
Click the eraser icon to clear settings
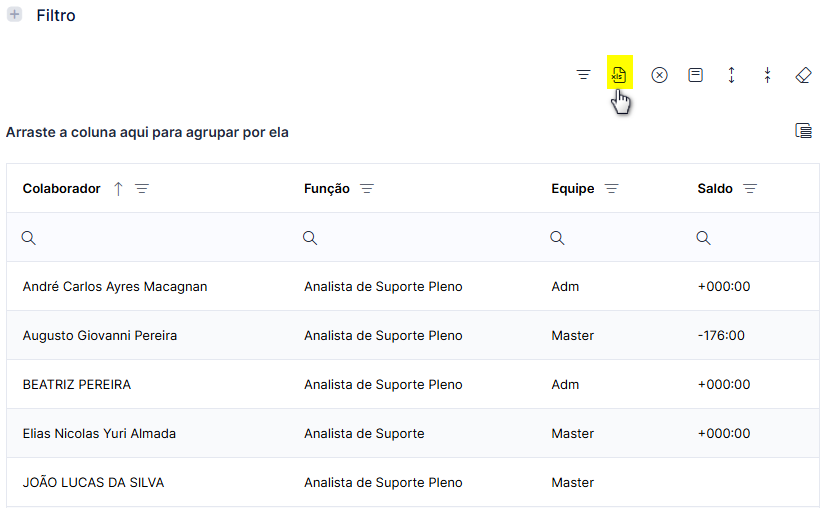804,75
